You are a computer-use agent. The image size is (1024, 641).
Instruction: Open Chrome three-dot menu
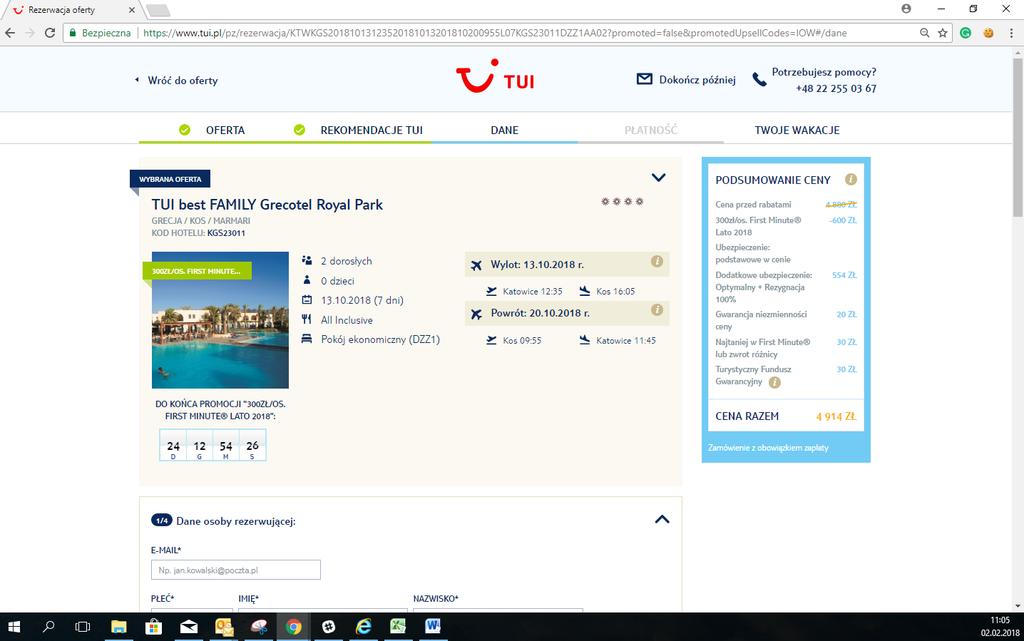pyautogui.click(x=1010, y=33)
